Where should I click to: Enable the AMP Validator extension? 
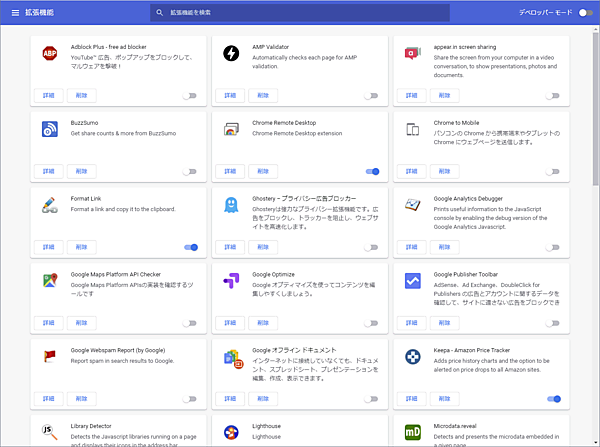click(371, 96)
